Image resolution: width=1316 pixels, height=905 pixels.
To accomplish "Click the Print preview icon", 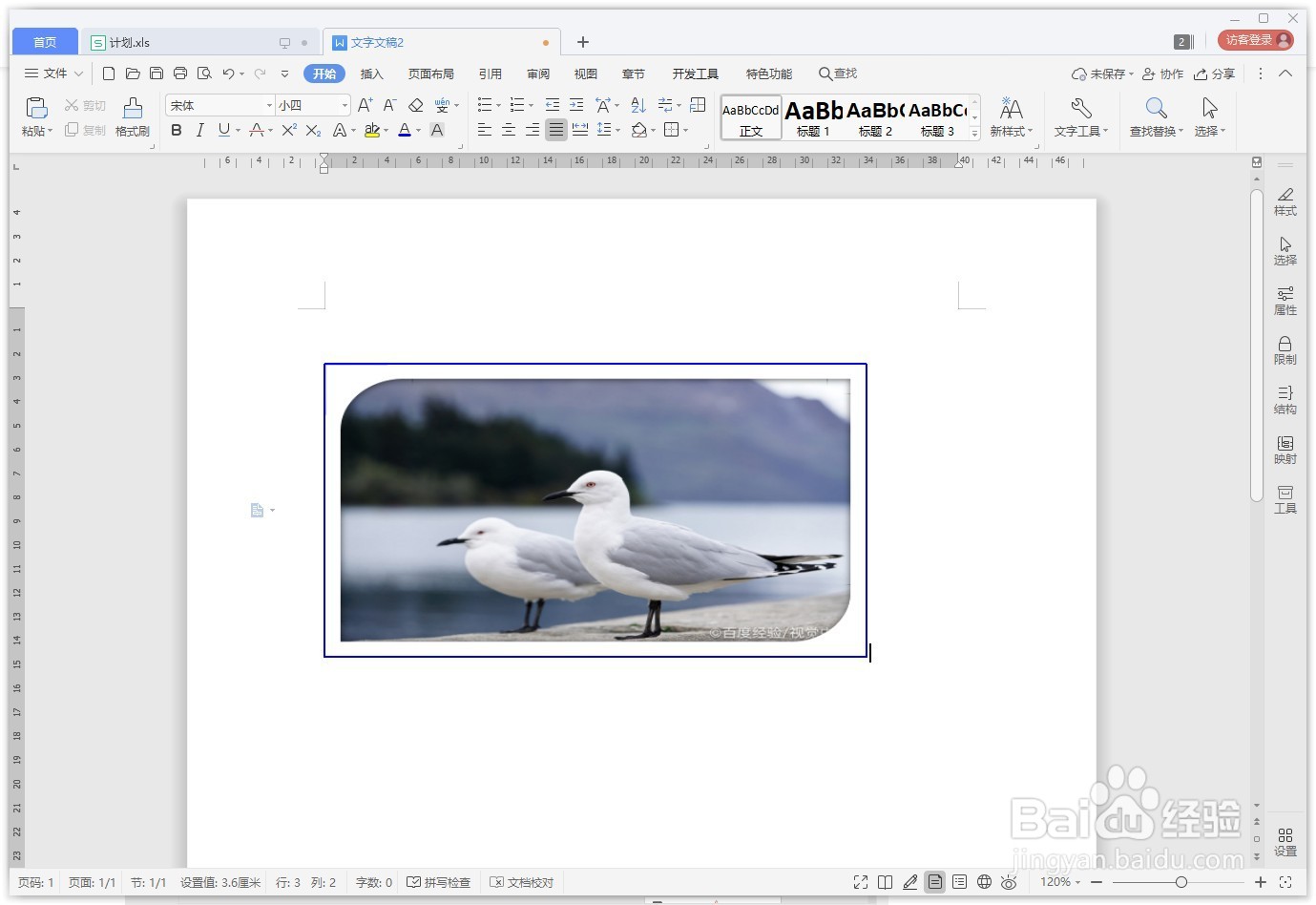I will pos(204,74).
